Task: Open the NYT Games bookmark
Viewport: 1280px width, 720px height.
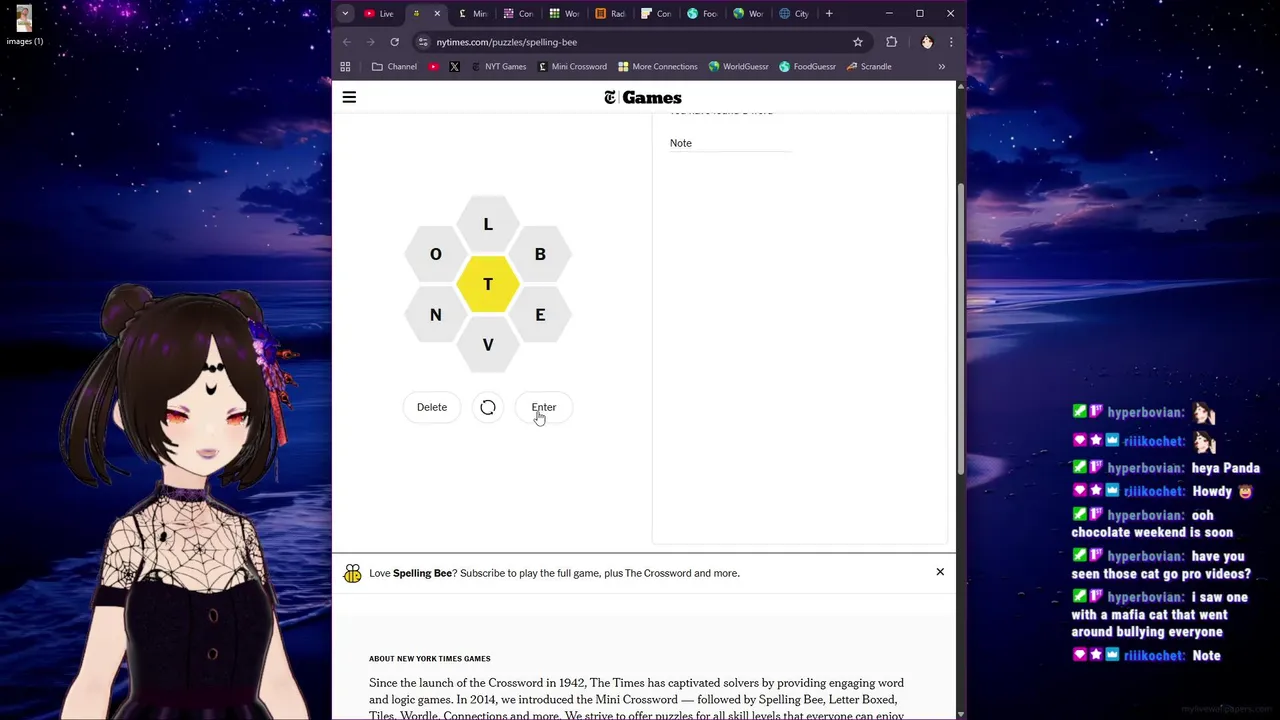Action: coord(498,67)
